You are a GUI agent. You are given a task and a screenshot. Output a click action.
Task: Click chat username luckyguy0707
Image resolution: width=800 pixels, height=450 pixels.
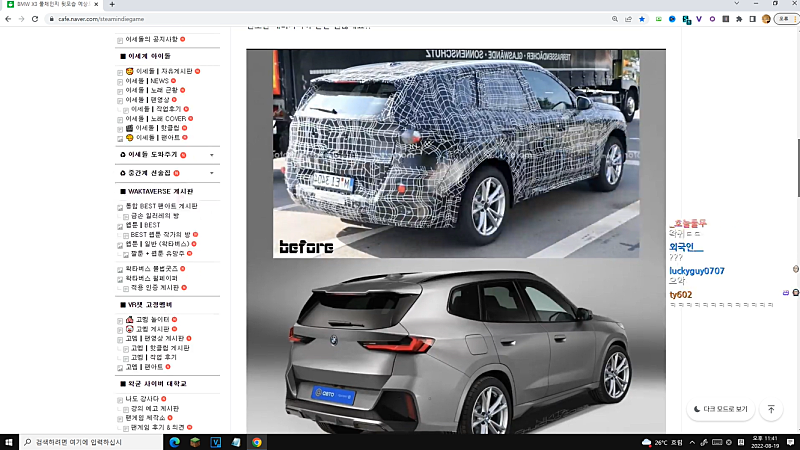click(x=696, y=271)
